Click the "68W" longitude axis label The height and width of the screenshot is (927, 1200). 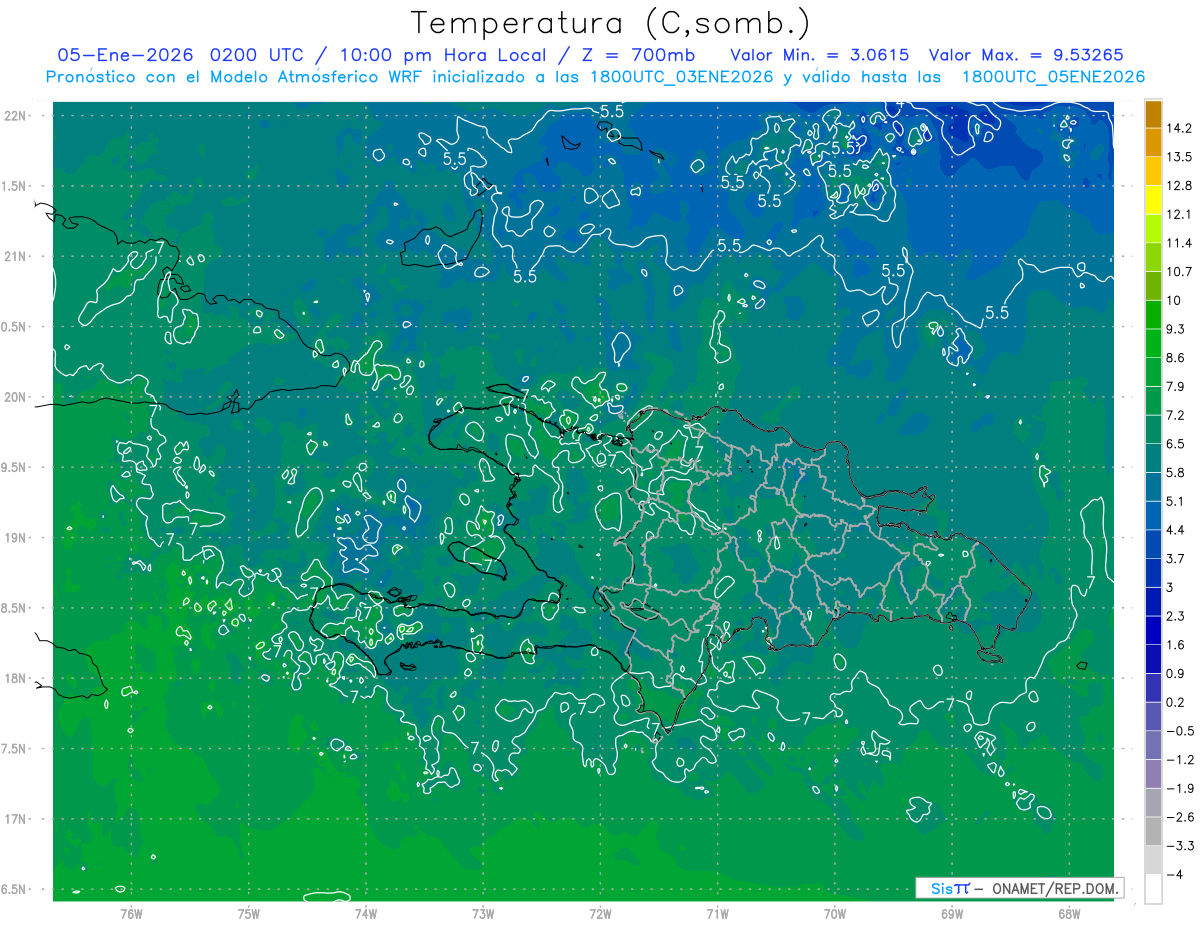(1069, 913)
